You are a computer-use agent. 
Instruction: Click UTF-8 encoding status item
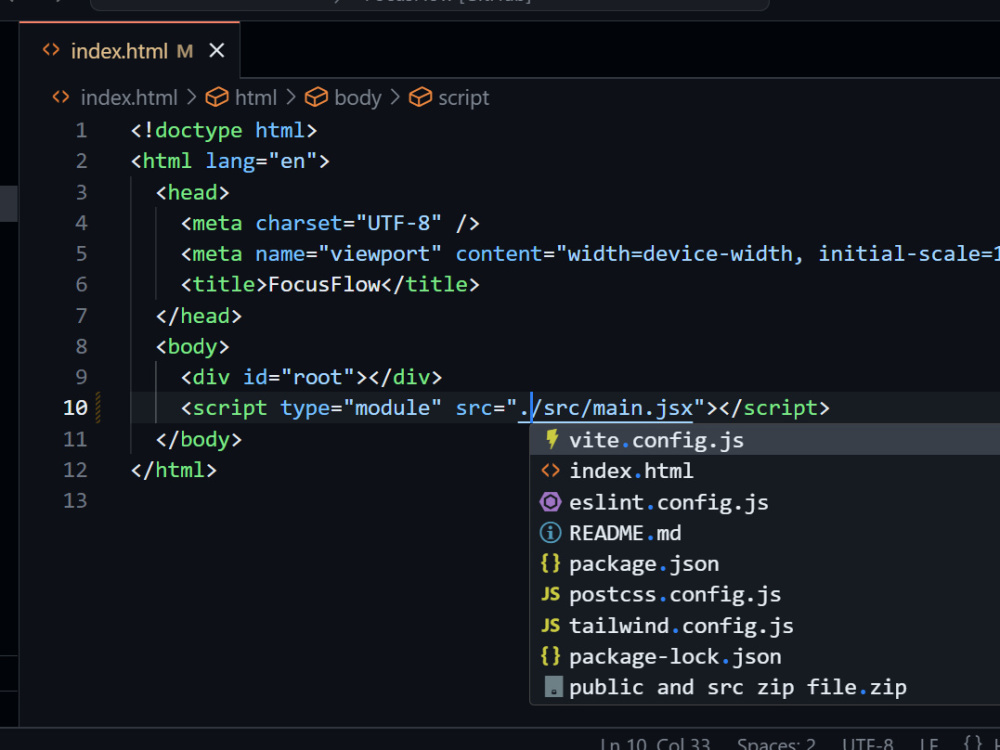pyautogui.click(x=867, y=744)
